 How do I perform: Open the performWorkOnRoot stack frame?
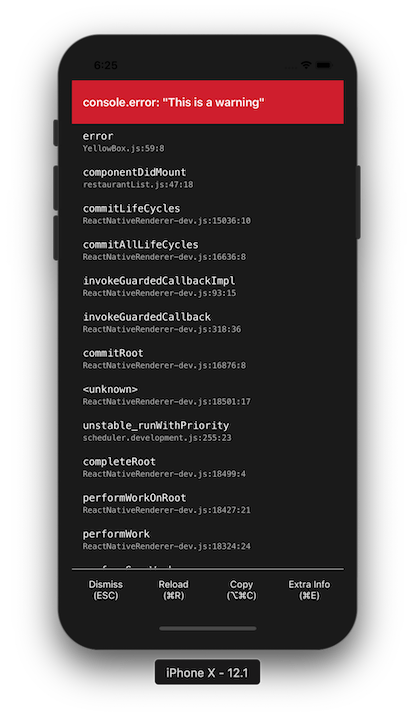(x=208, y=503)
